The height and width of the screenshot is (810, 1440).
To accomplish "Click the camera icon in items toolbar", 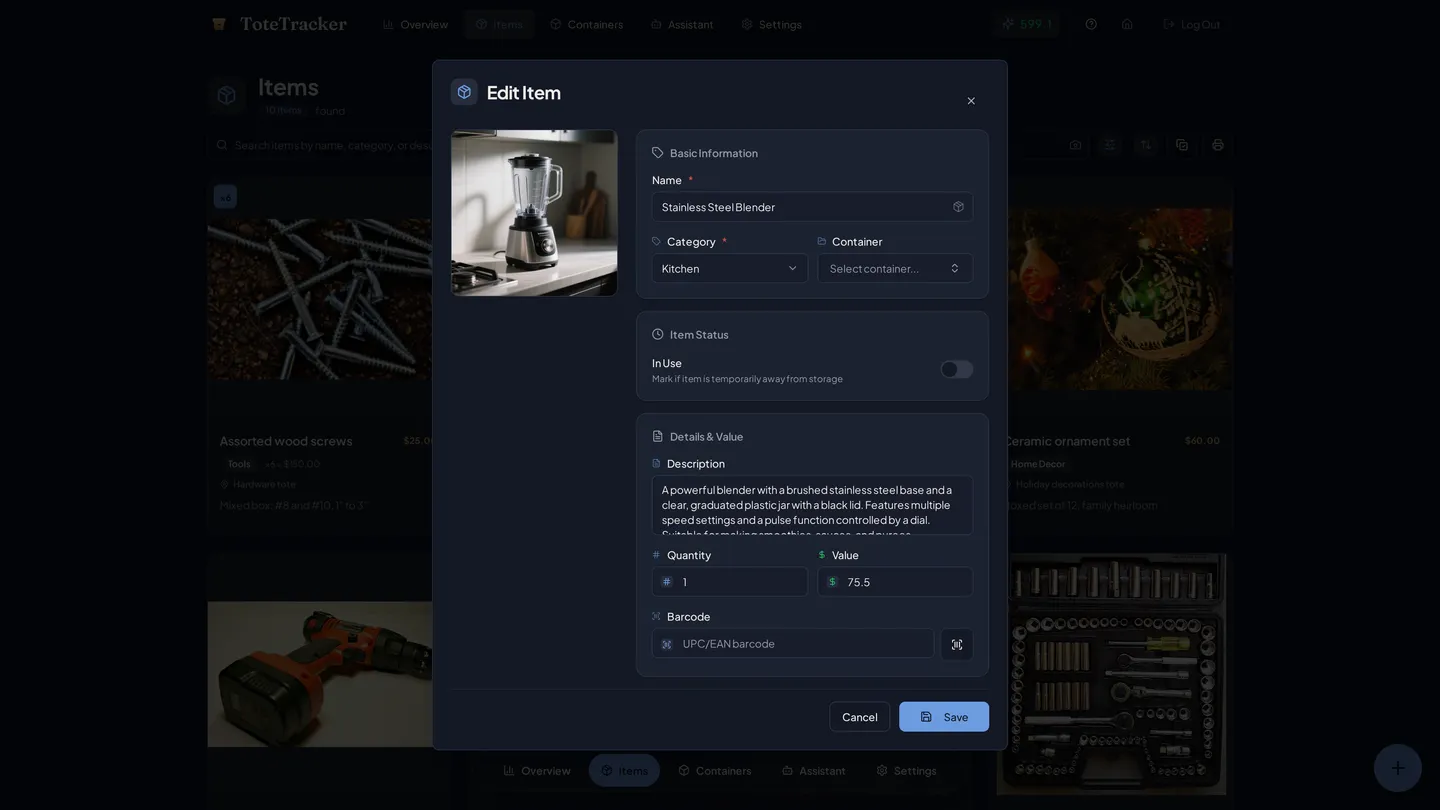I will 1076,145.
